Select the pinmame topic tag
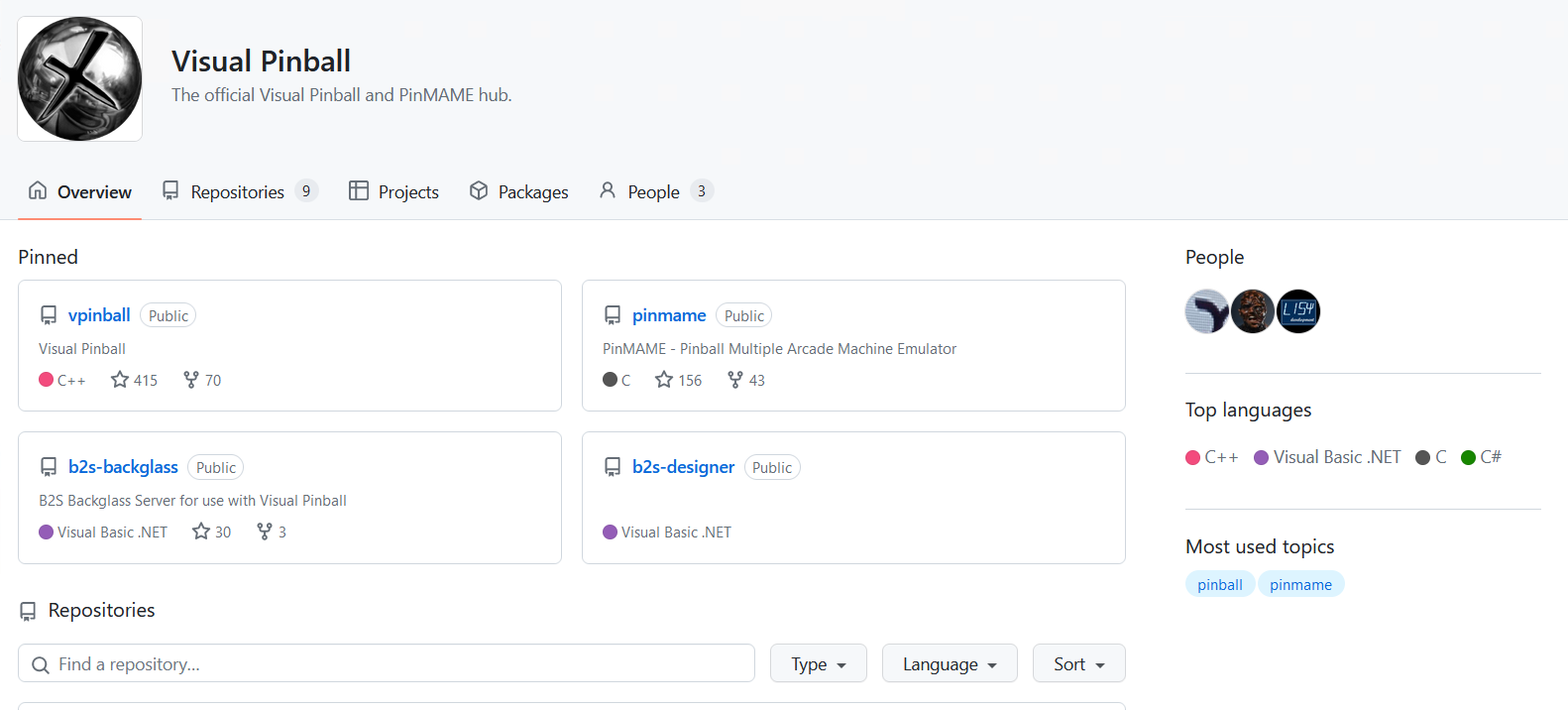The image size is (1568, 710). pyautogui.click(x=1300, y=584)
